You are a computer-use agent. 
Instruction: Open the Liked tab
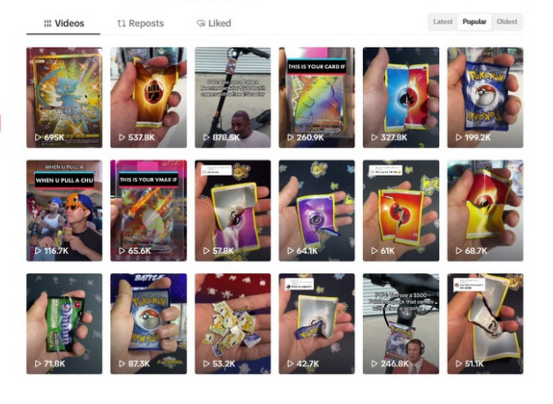point(214,24)
